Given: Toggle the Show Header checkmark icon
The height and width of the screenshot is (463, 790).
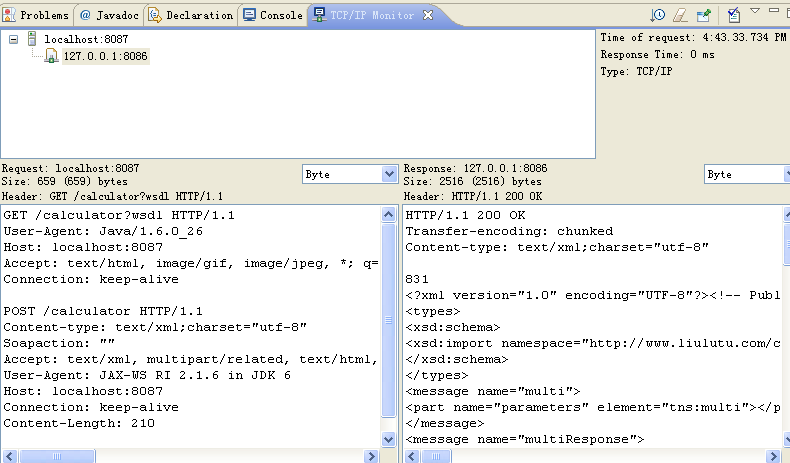Looking at the screenshot, I should (x=734, y=15).
